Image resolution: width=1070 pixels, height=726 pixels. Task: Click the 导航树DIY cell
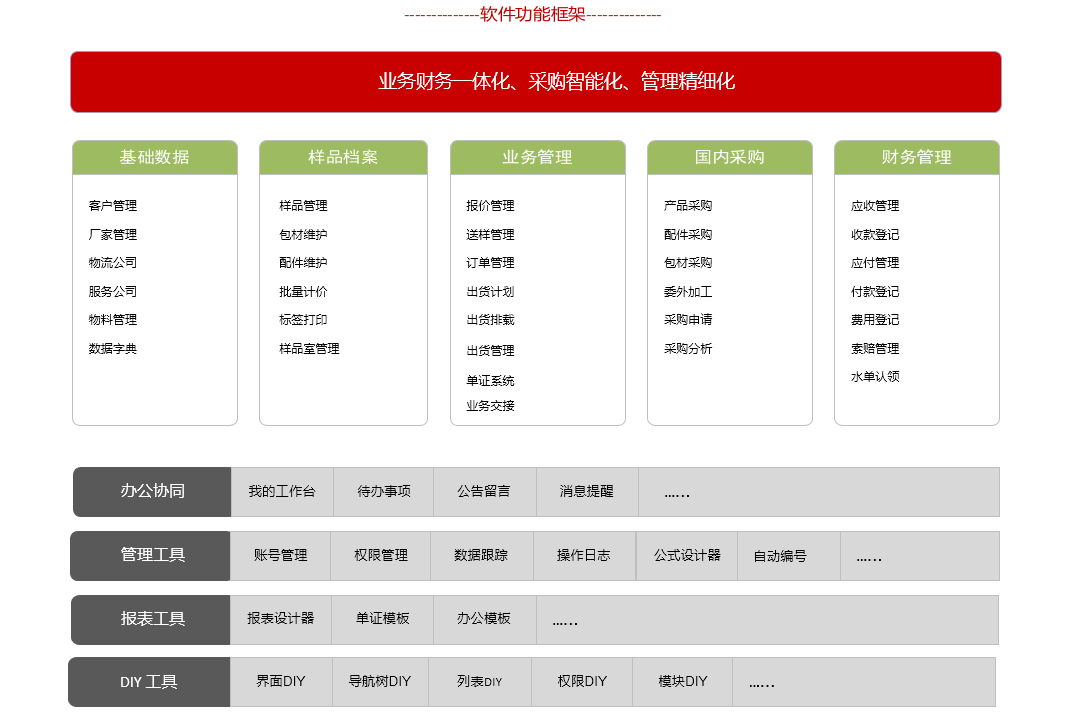tap(380, 682)
